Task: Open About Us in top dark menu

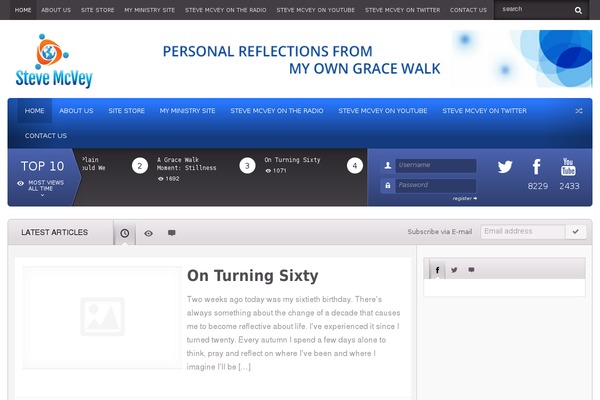Action: tap(56, 10)
